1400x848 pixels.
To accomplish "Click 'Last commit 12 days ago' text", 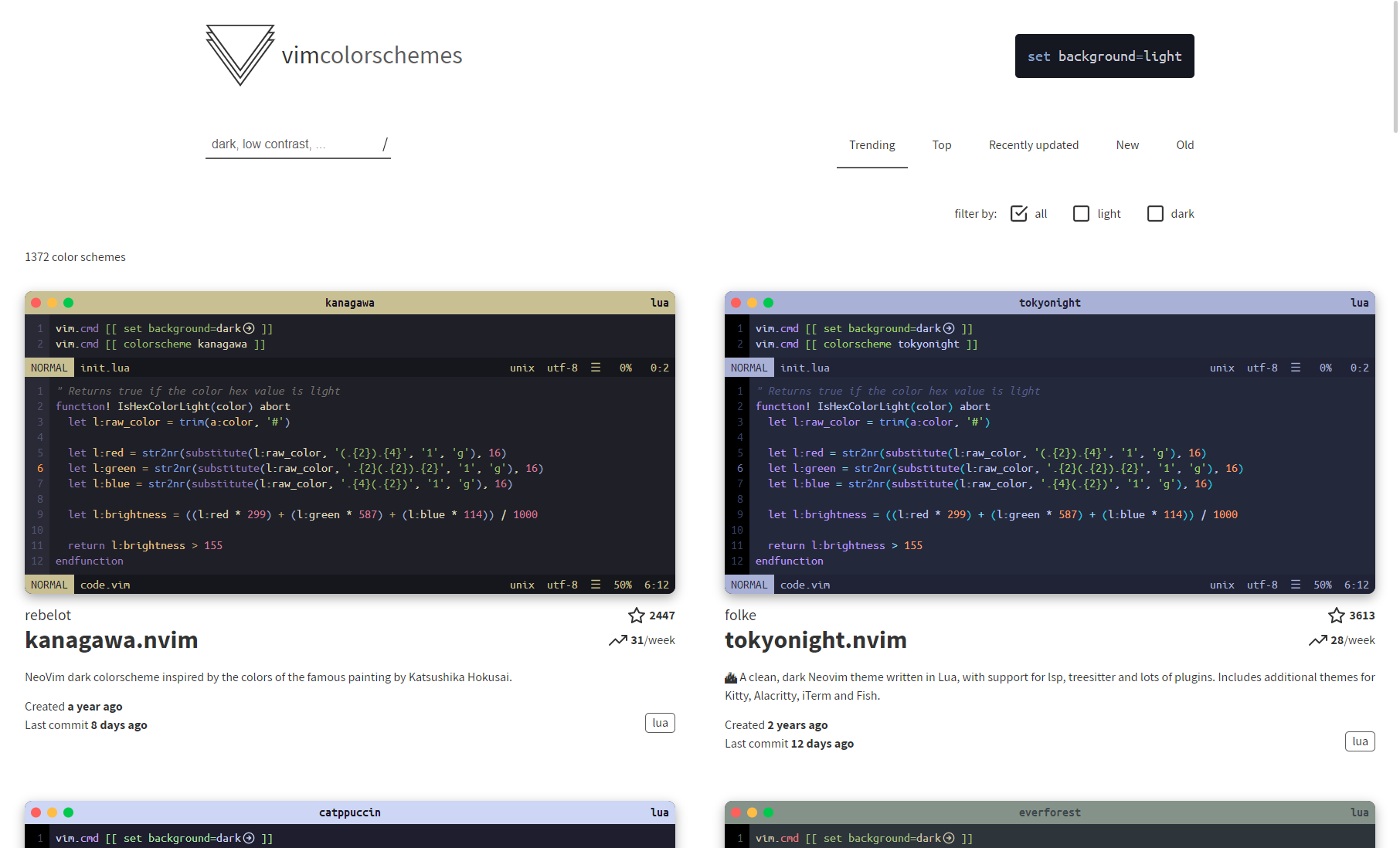I will click(789, 744).
